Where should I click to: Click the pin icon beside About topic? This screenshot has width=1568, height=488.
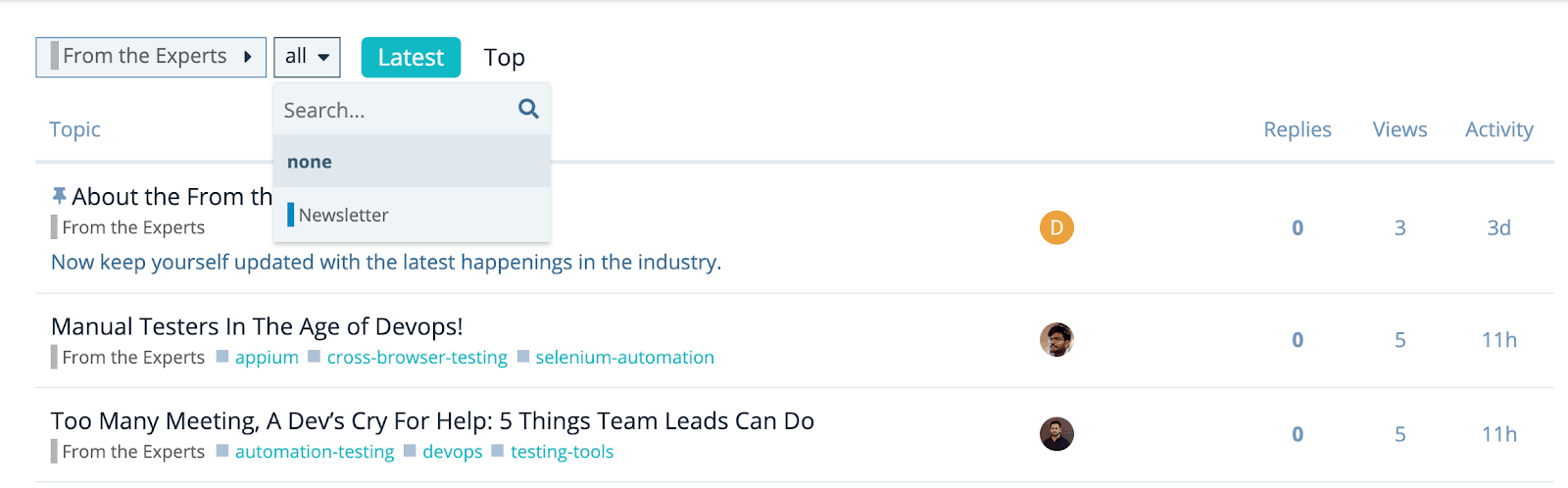pyautogui.click(x=59, y=196)
